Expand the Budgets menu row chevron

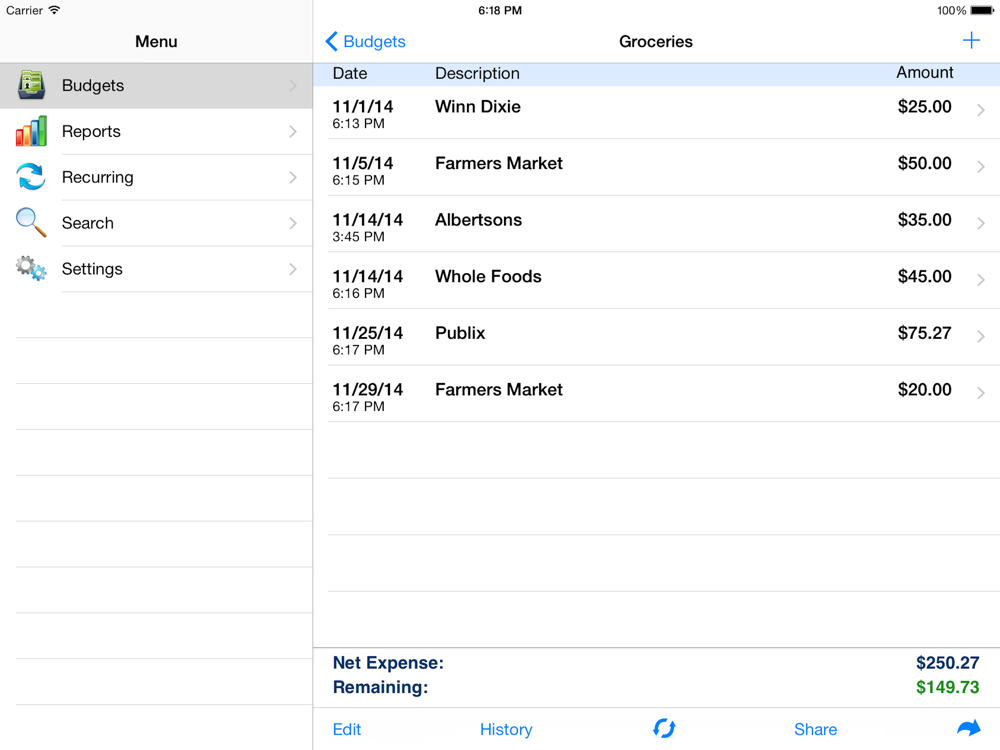point(293,85)
